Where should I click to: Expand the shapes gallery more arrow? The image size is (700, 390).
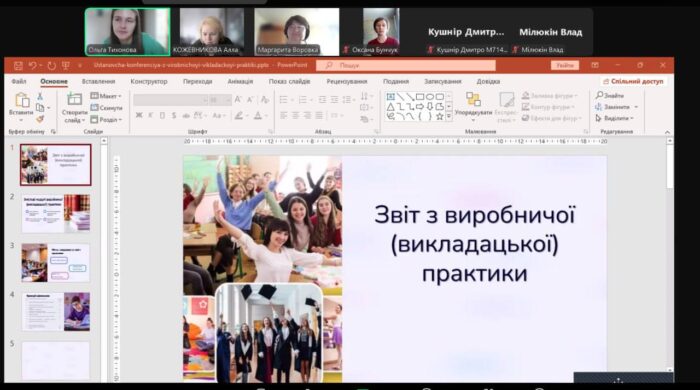(449, 117)
